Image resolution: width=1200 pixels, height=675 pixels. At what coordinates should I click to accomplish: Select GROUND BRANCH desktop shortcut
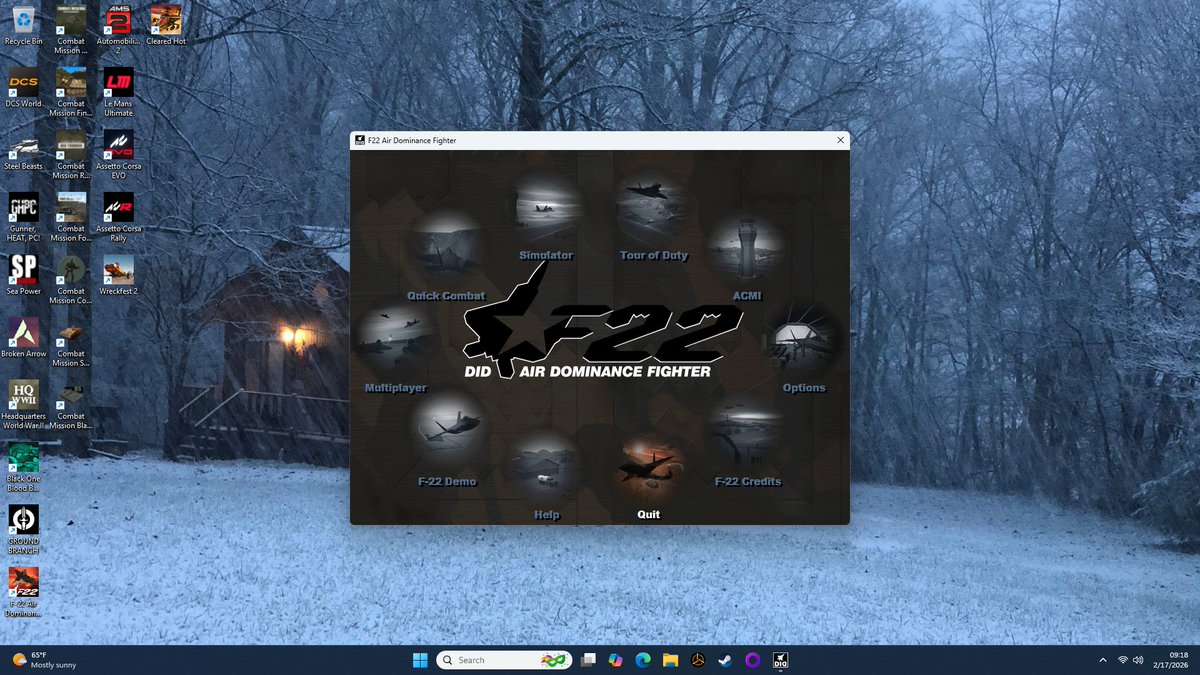coord(23,530)
